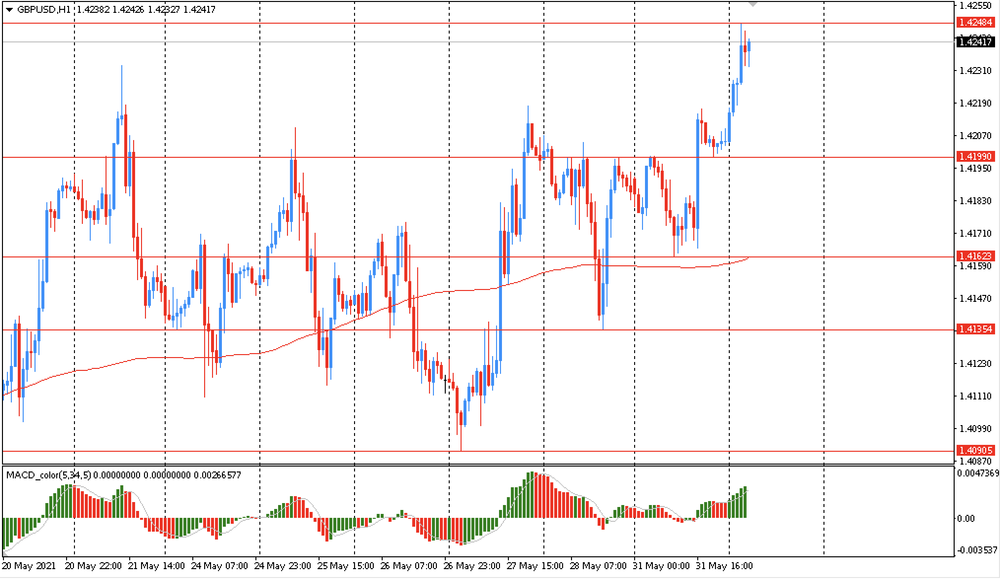Click the 1.41470 price scale value
Image resolution: width=1000 pixels, height=579 pixels.
point(976,298)
